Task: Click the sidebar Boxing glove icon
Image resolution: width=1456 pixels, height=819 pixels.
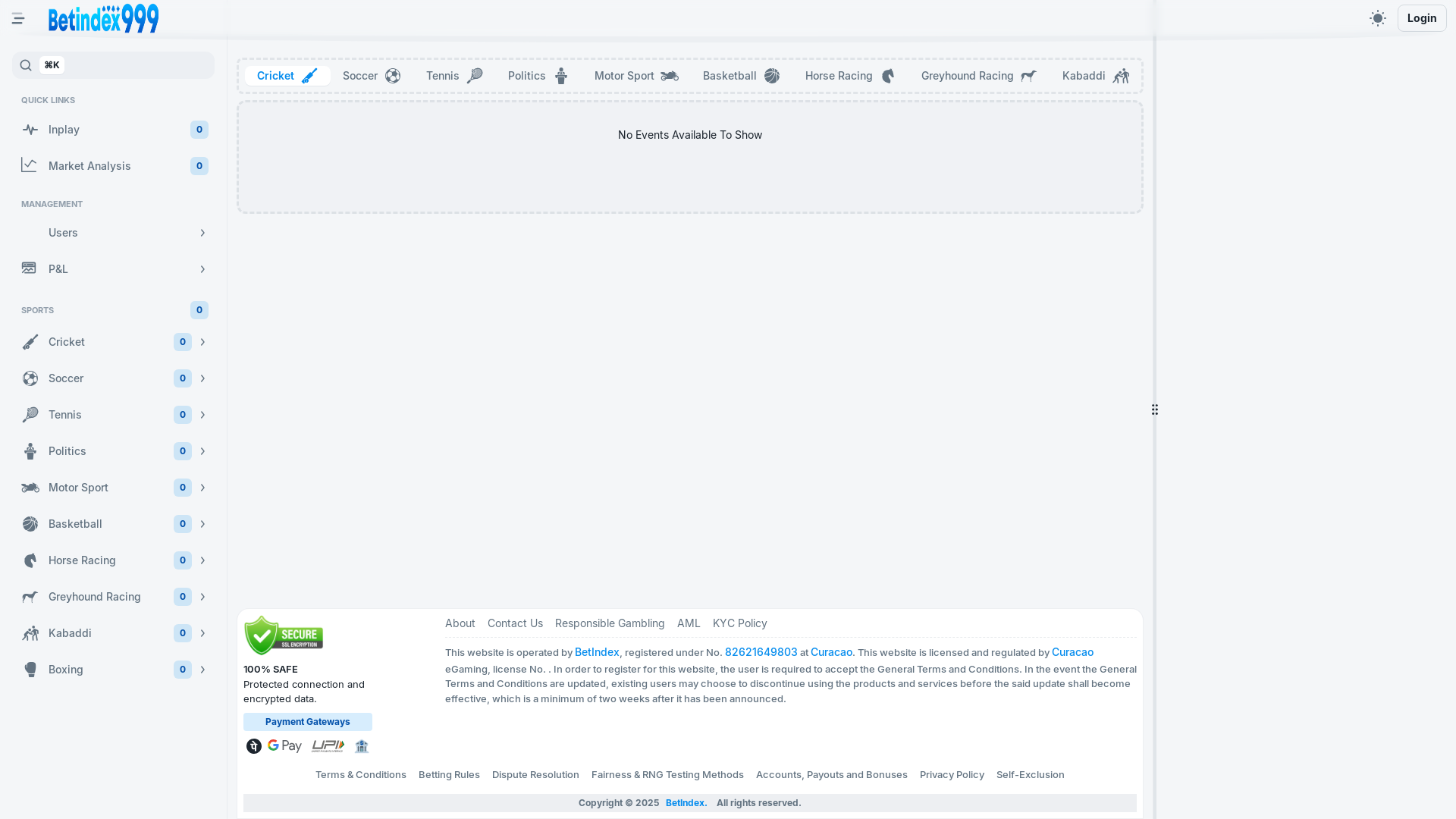Action: click(30, 670)
